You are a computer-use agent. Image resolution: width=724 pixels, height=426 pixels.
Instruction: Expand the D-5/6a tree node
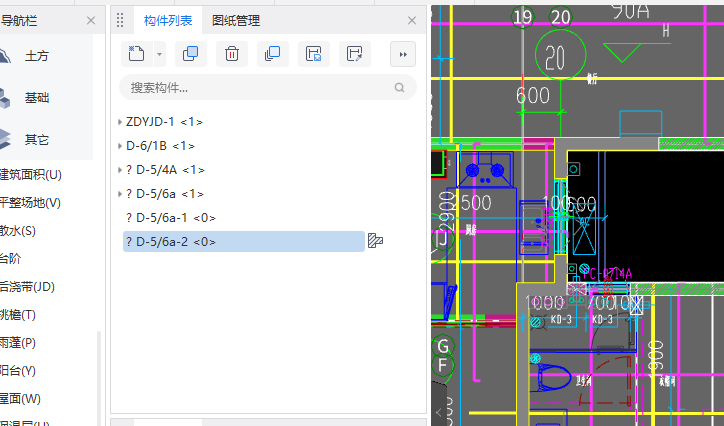pos(120,194)
